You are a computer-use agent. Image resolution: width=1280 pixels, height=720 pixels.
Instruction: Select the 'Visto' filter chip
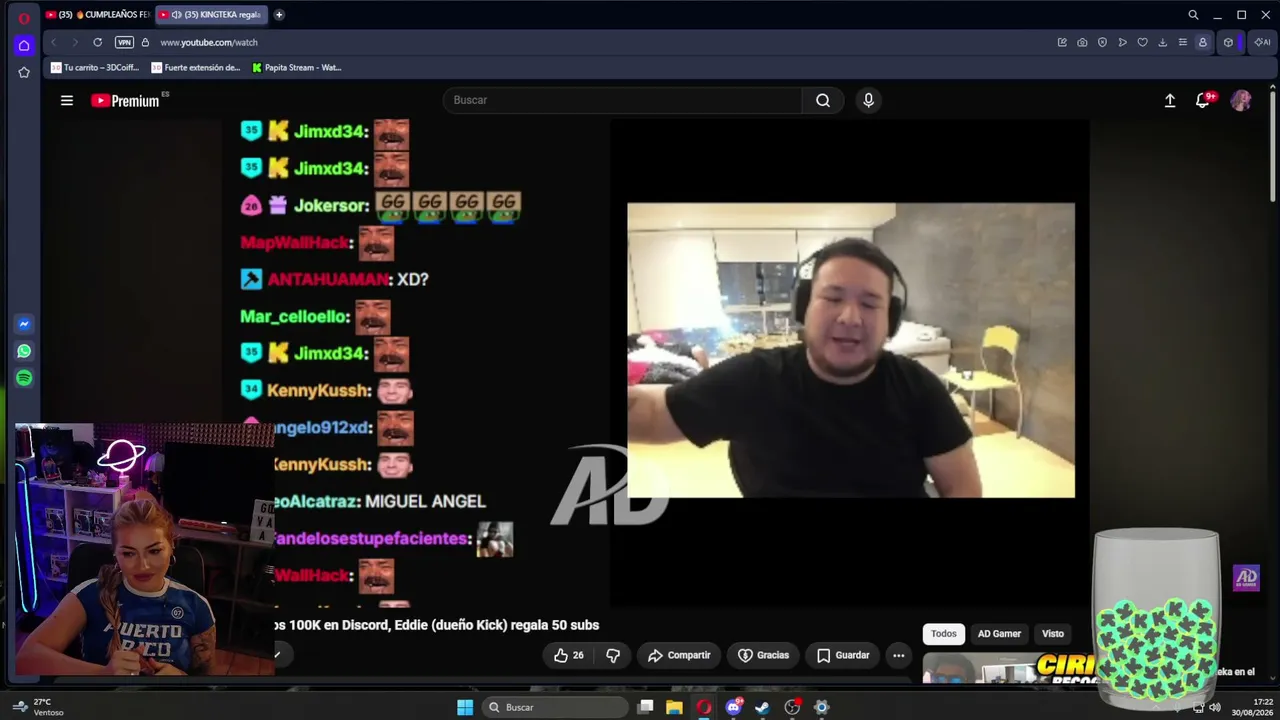(x=1053, y=633)
